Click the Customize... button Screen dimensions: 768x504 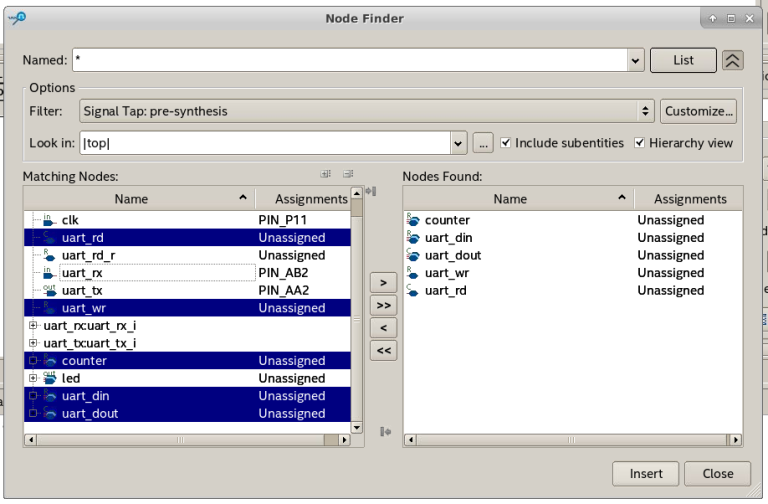pos(699,111)
